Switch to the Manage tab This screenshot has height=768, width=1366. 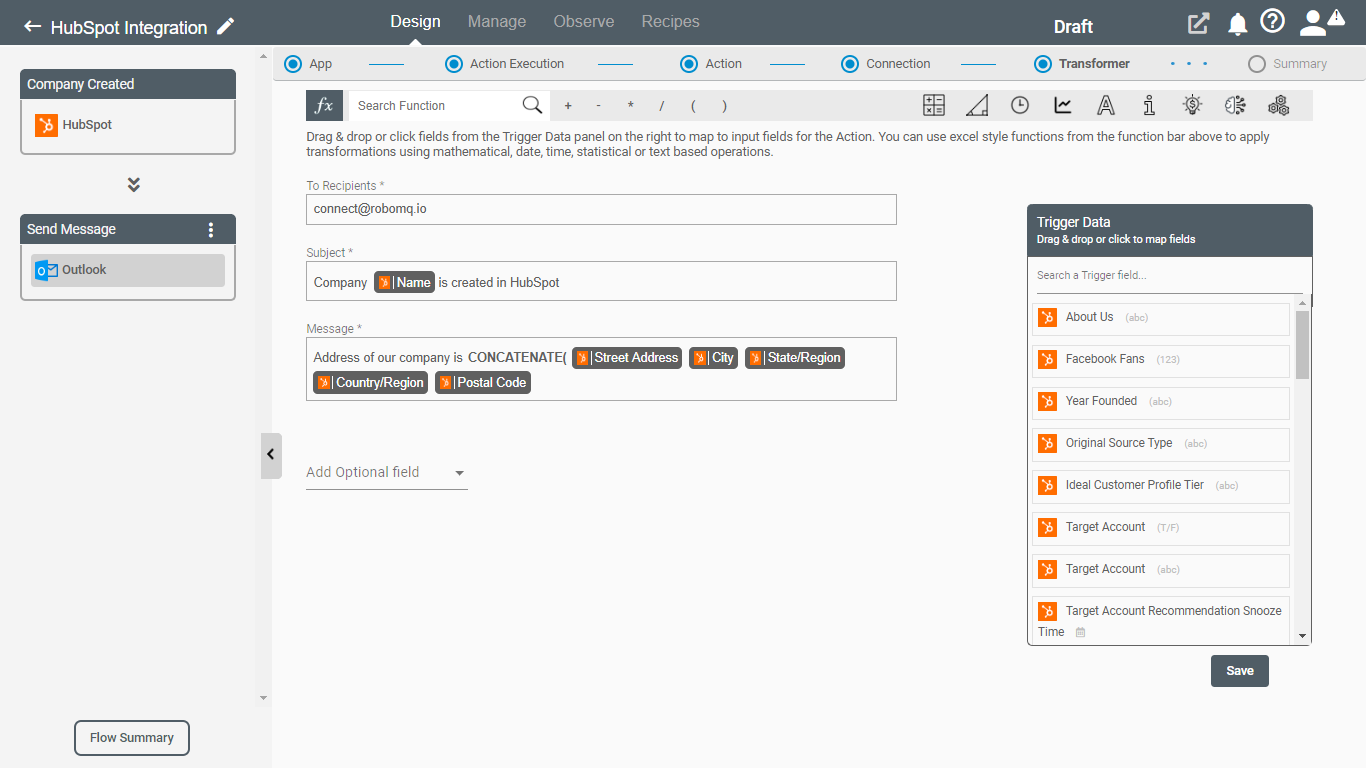[x=497, y=21]
